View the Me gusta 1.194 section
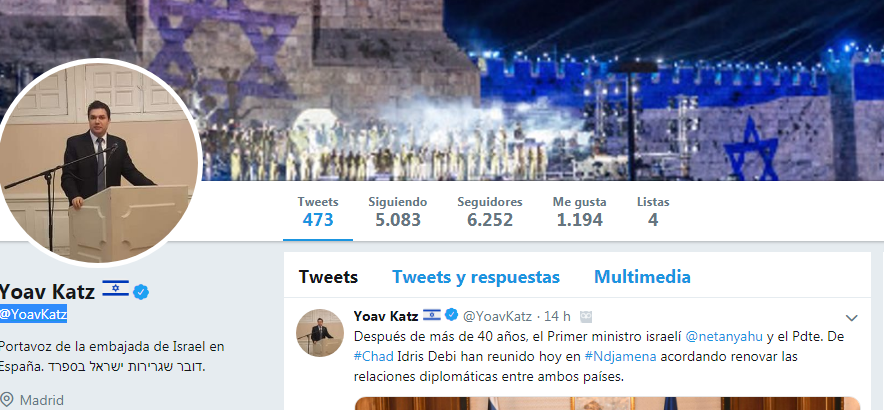Viewport: 884px width, 410px height. pyautogui.click(x=580, y=211)
